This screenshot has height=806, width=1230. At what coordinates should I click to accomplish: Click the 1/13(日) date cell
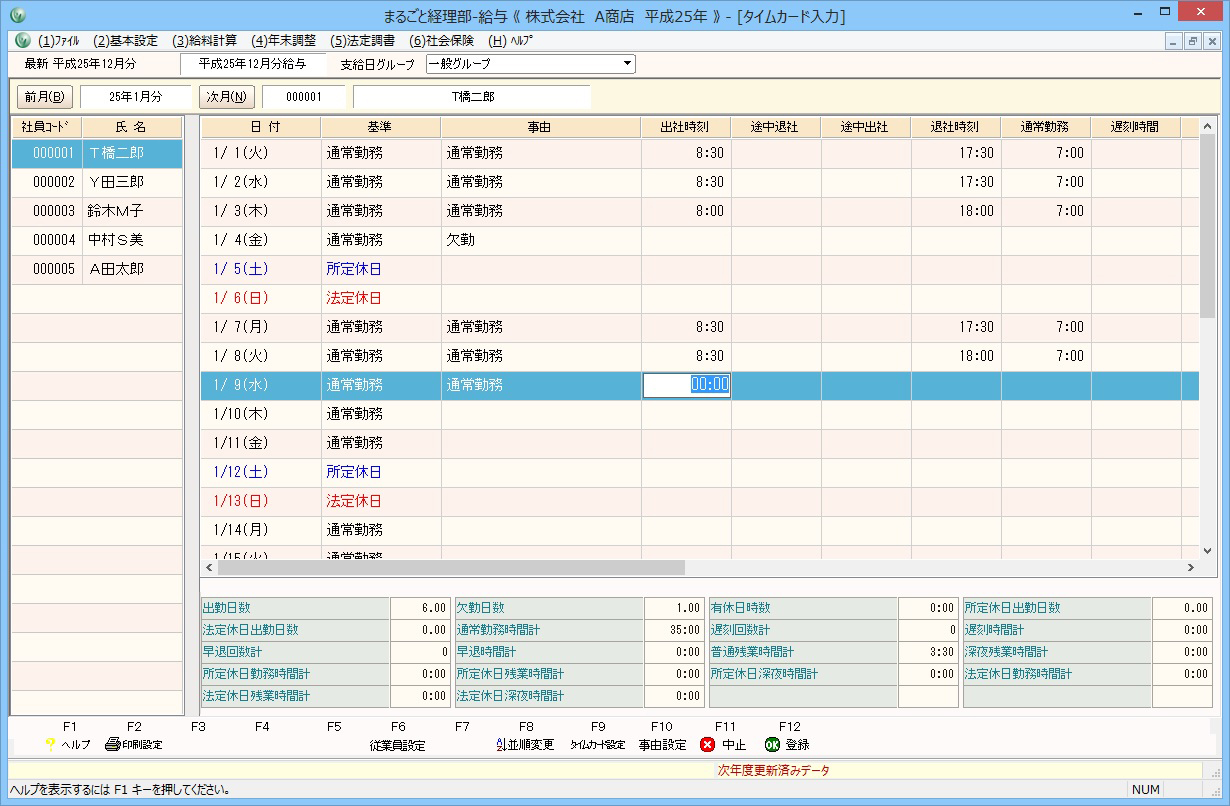pos(261,501)
